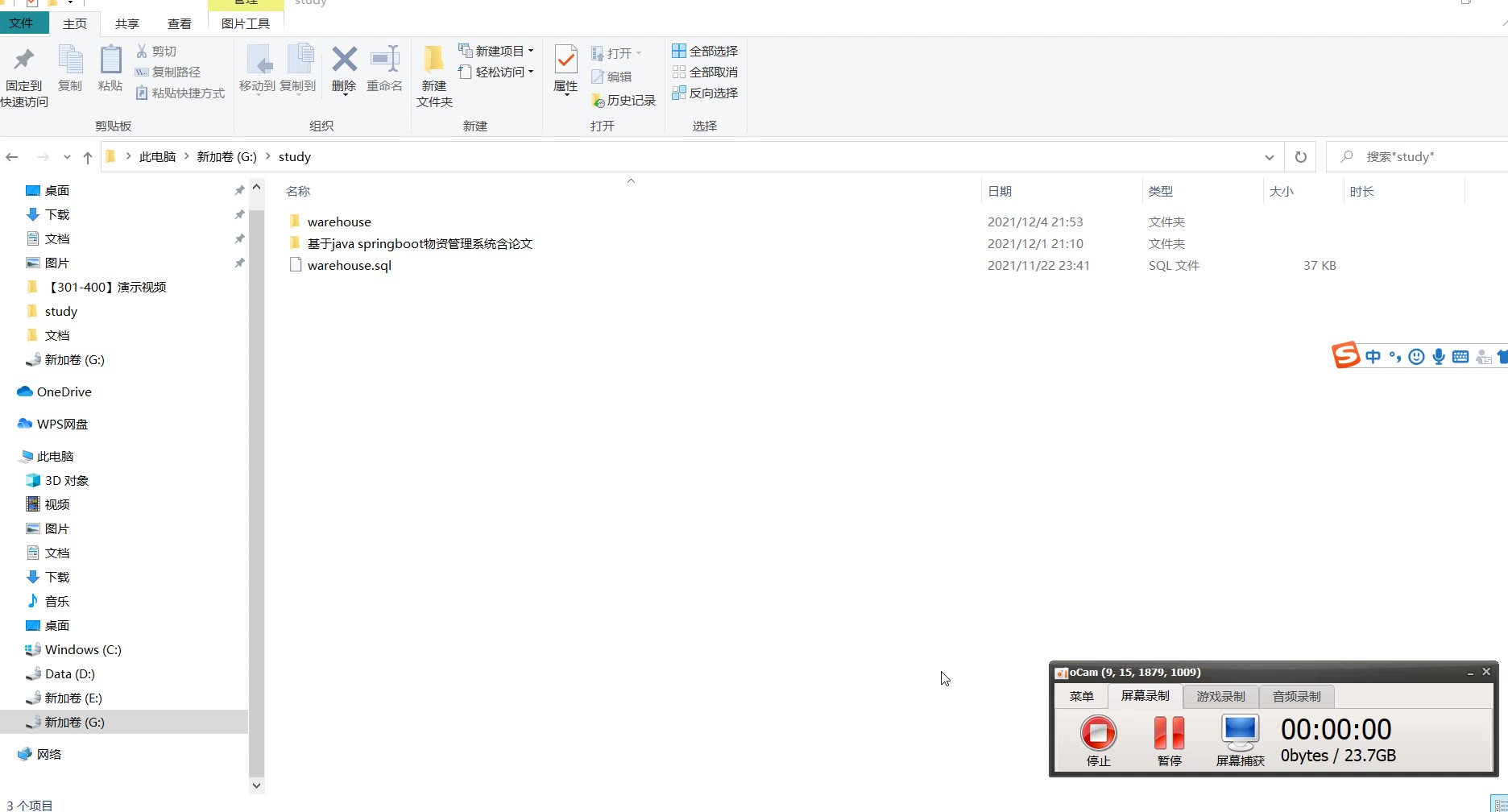The image size is (1508, 812).
Task: Click the Sogou input method S logo
Action: 1345,354
